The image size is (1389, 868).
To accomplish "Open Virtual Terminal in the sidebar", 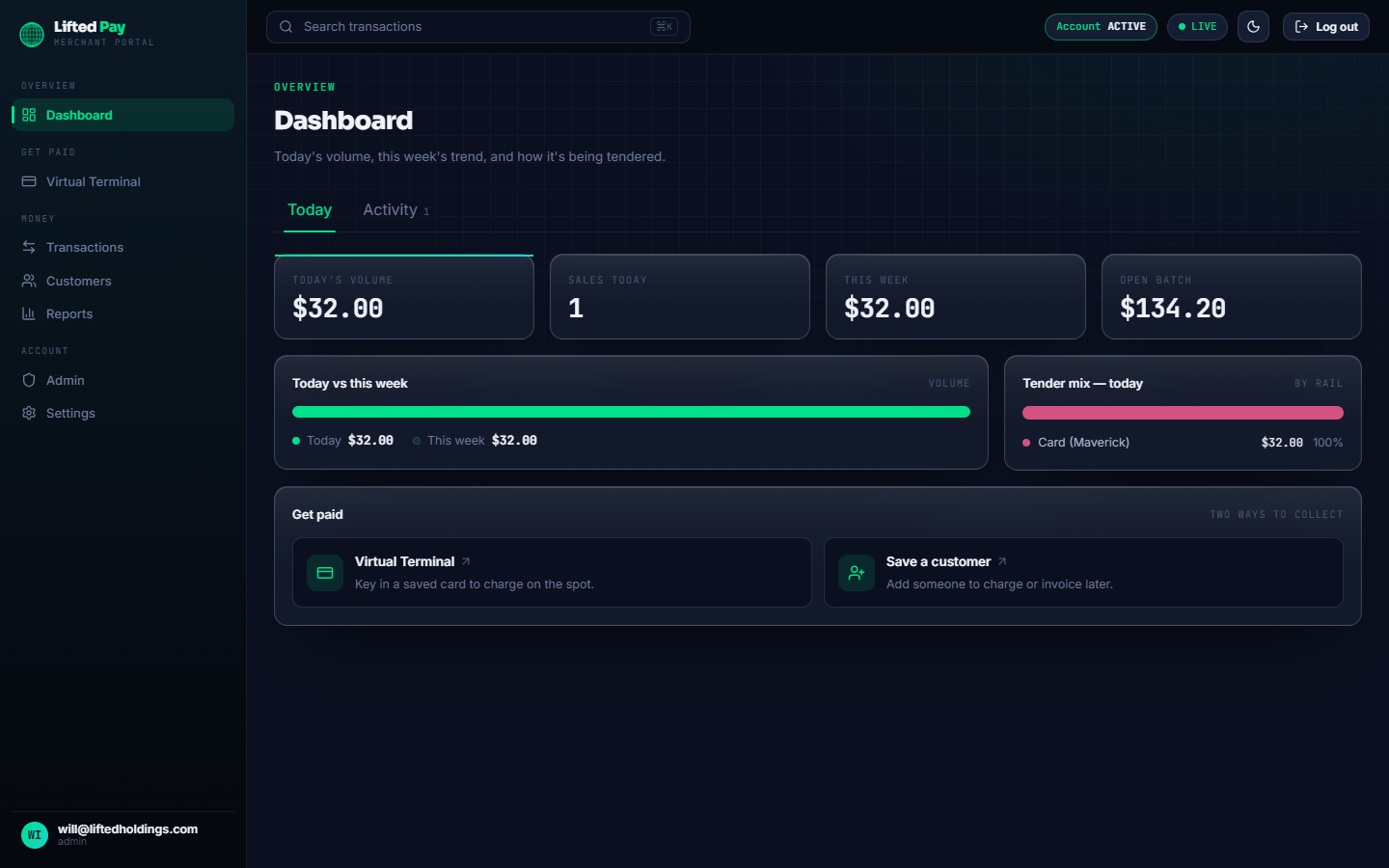I will point(123,181).
